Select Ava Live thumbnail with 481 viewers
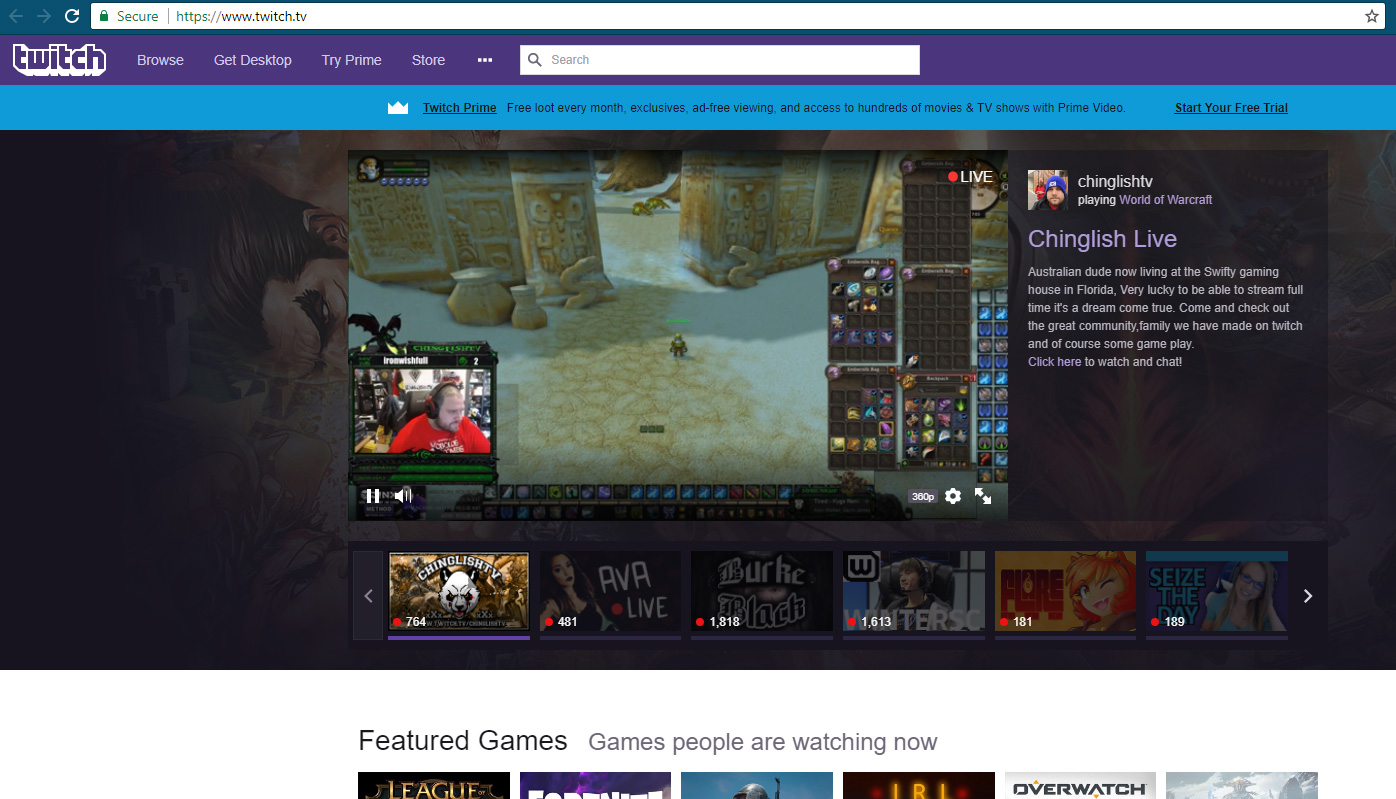1396x799 pixels. [x=610, y=592]
